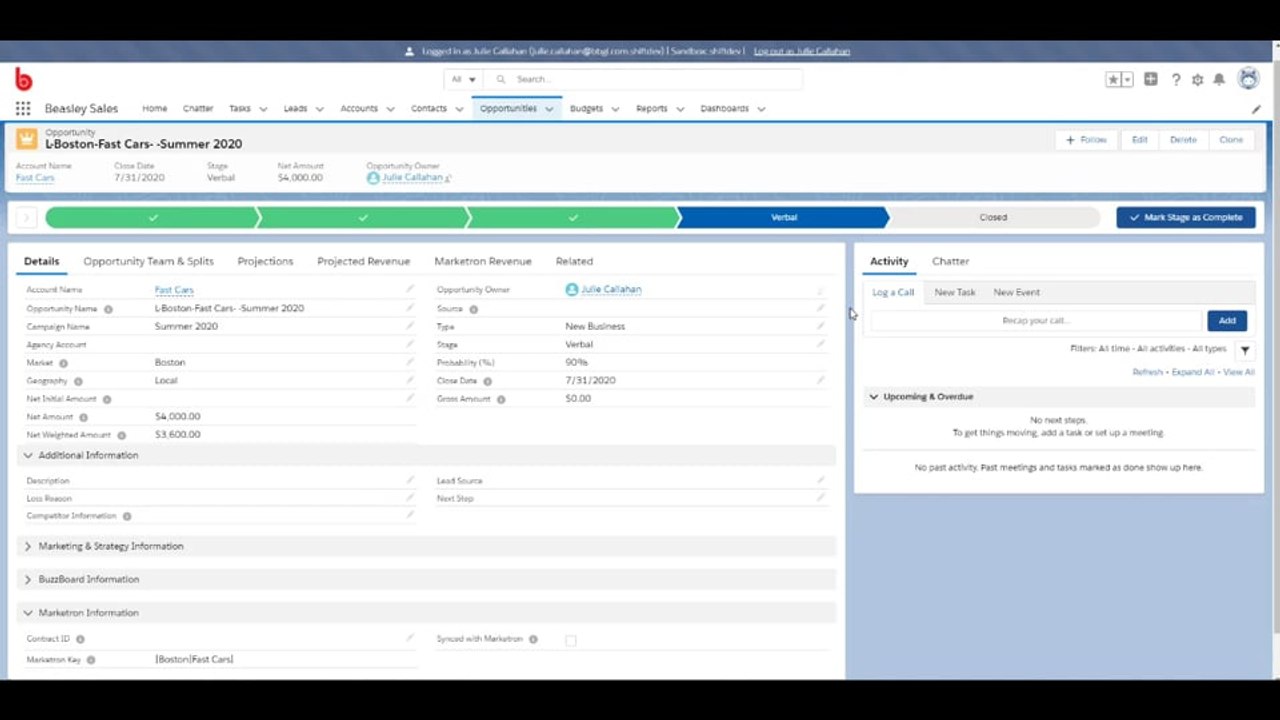Image resolution: width=1280 pixels, height=720 pixels.
Task: Open the user profile avatar menu
Action: (1248, 78)
